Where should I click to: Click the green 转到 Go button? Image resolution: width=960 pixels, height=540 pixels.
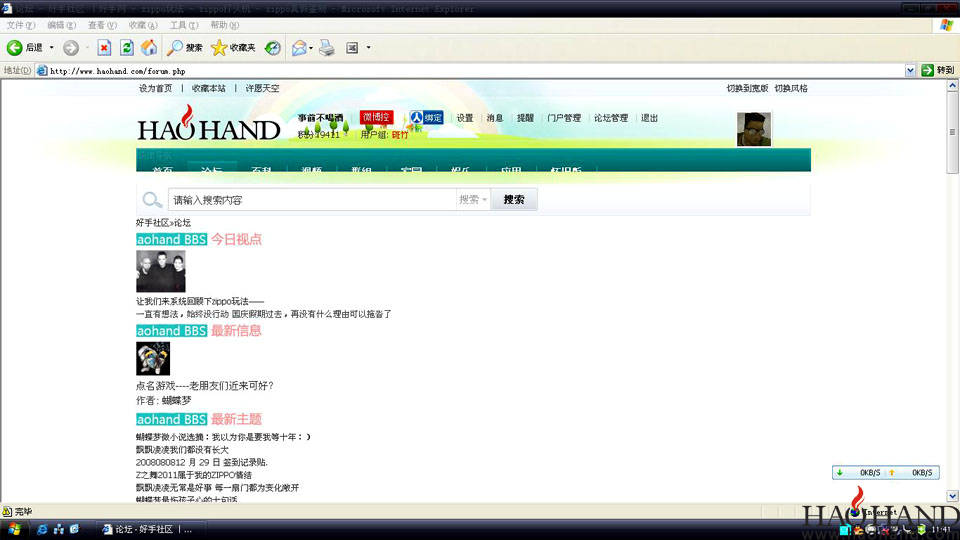tap(938, 71)
